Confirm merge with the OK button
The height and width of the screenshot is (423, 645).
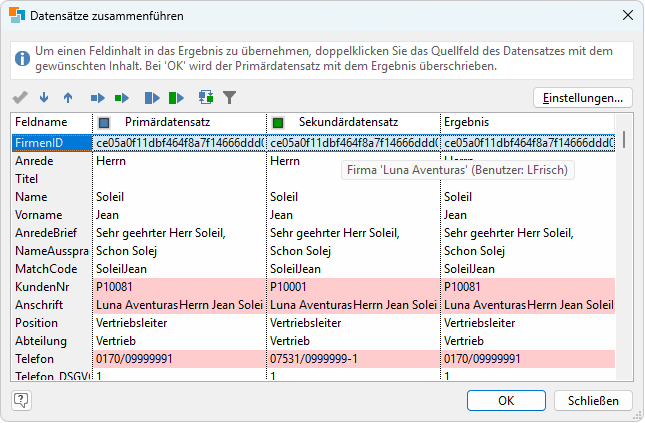(506, 400)
